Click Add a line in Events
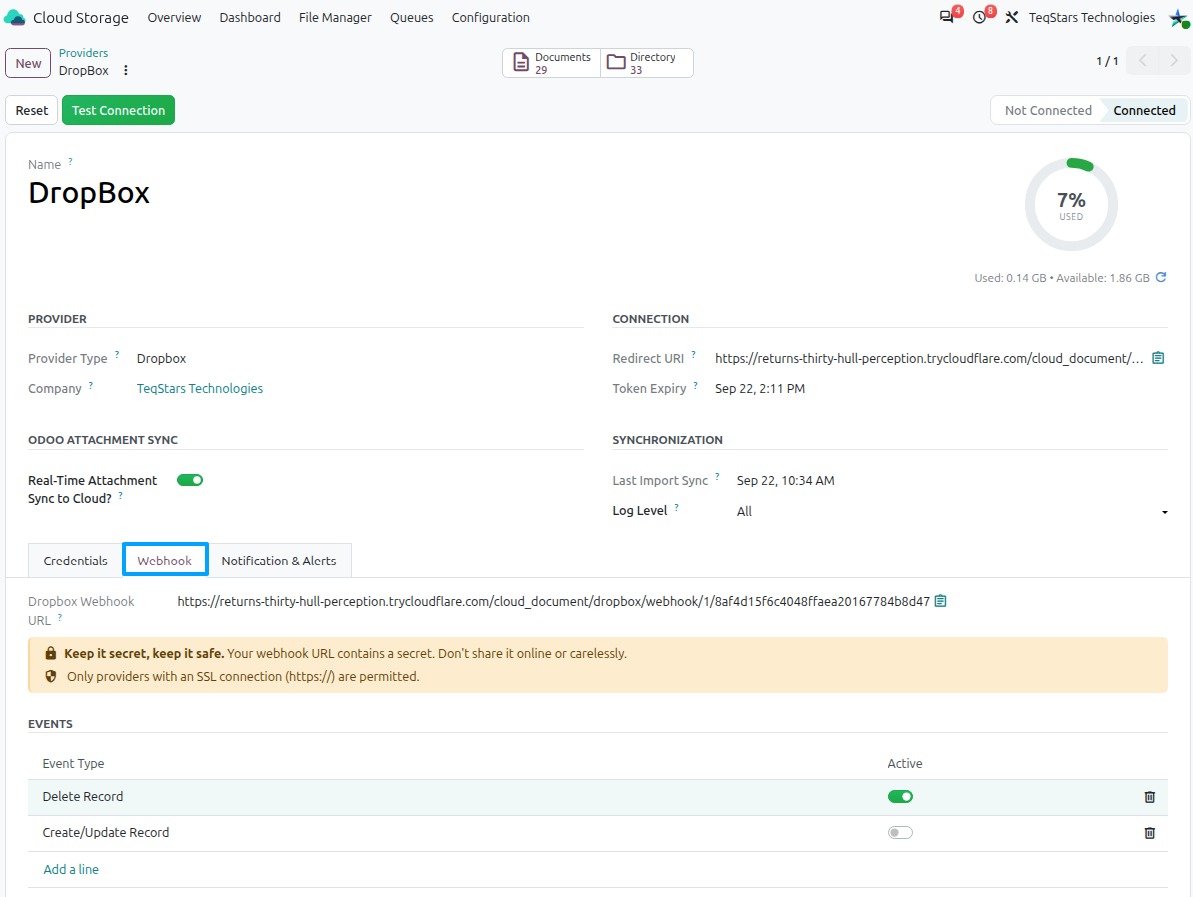 pyautogui.click(x=71, y=869)
